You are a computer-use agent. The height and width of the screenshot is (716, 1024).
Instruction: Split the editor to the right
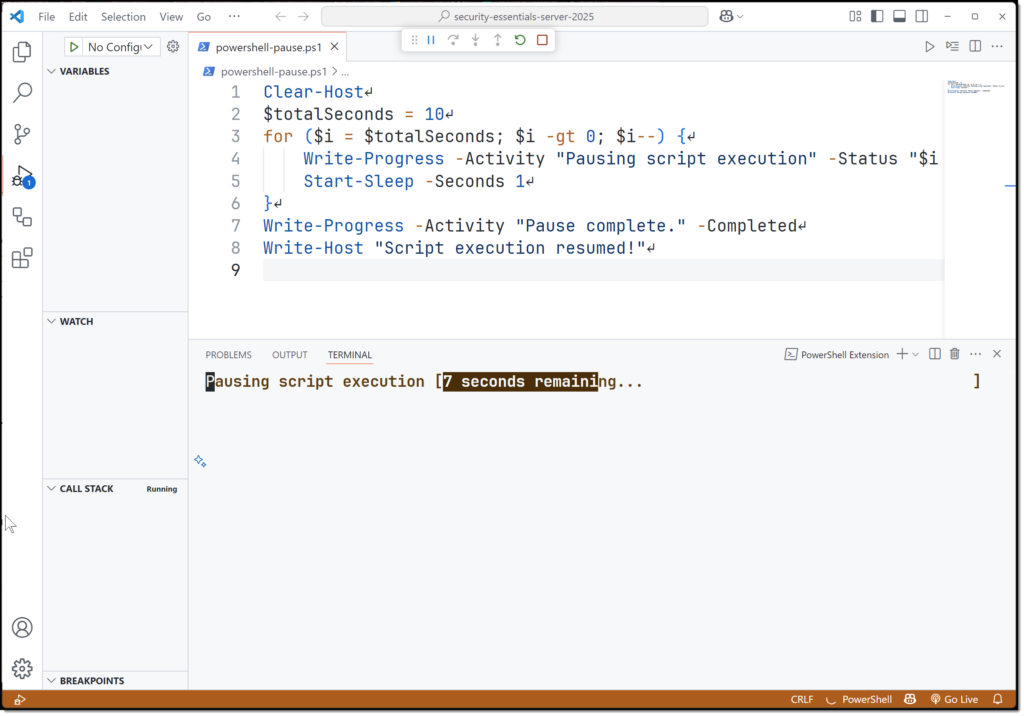[975, 46]
